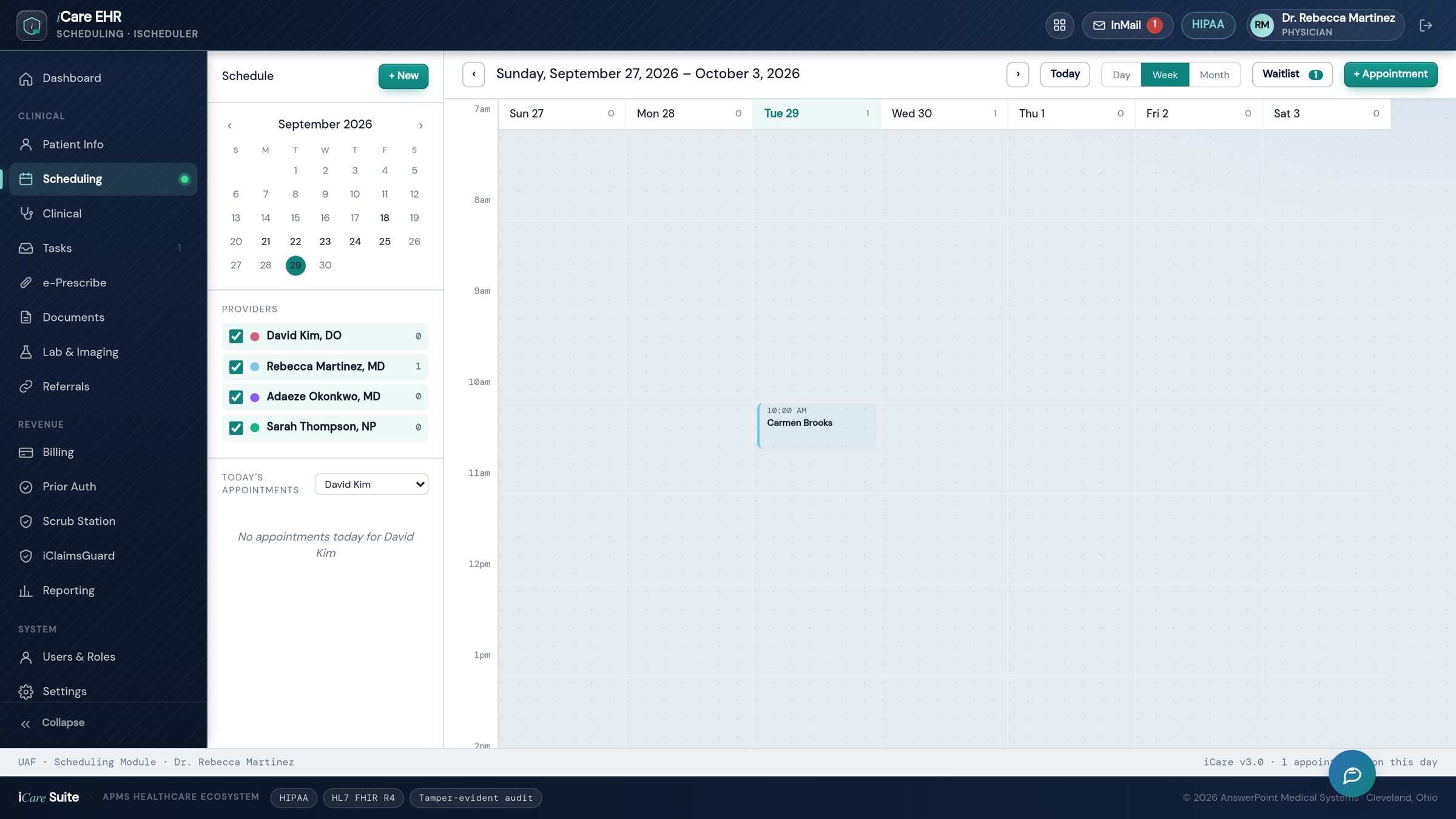Uncheck Rebecca Martinez, MD provider checkbox
1456x819 pixels.
point(236,367)
